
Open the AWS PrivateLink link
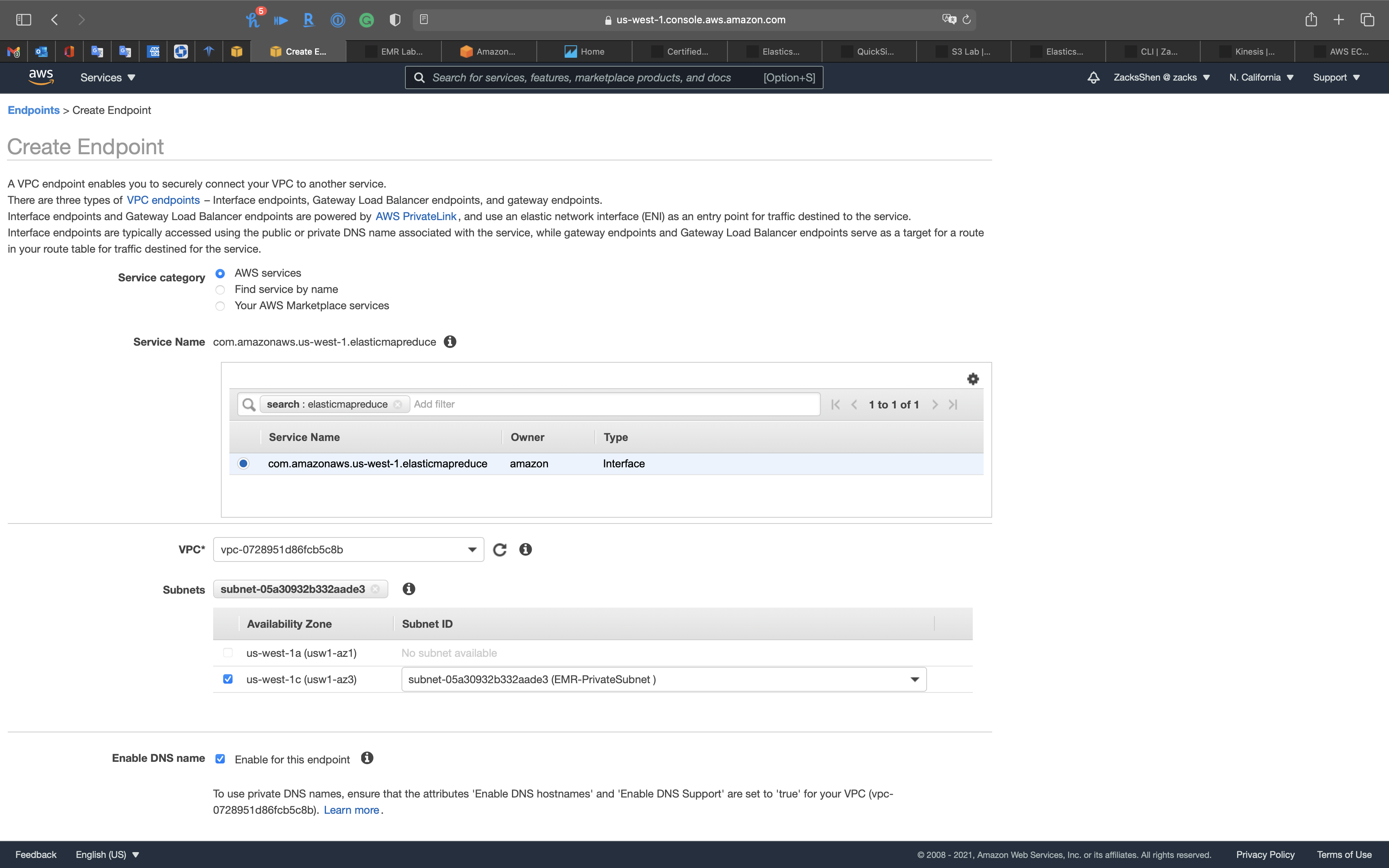[x=415, y=217]
